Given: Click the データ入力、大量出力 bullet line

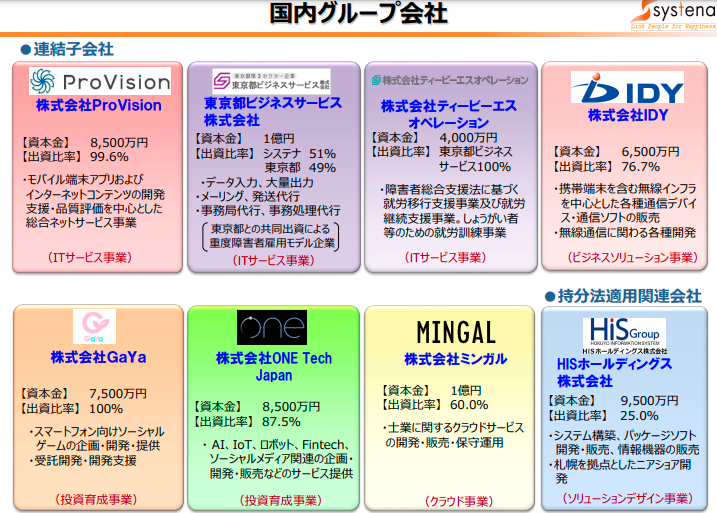Looking at the screenshot, I should (257, 182).
